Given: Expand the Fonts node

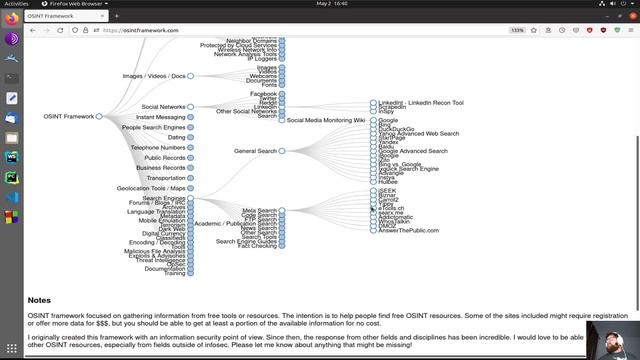Looking at the screenshot, I should pos(282,85).
